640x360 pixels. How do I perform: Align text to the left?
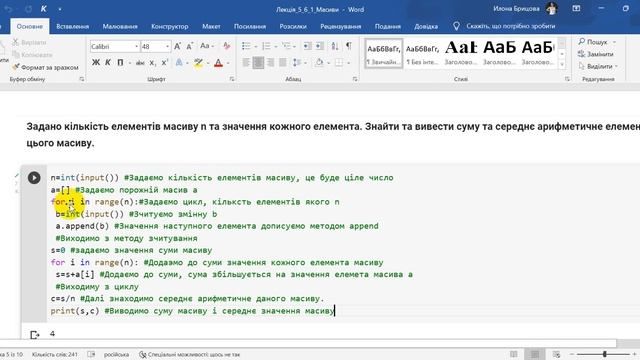click(x=246, y=62)
